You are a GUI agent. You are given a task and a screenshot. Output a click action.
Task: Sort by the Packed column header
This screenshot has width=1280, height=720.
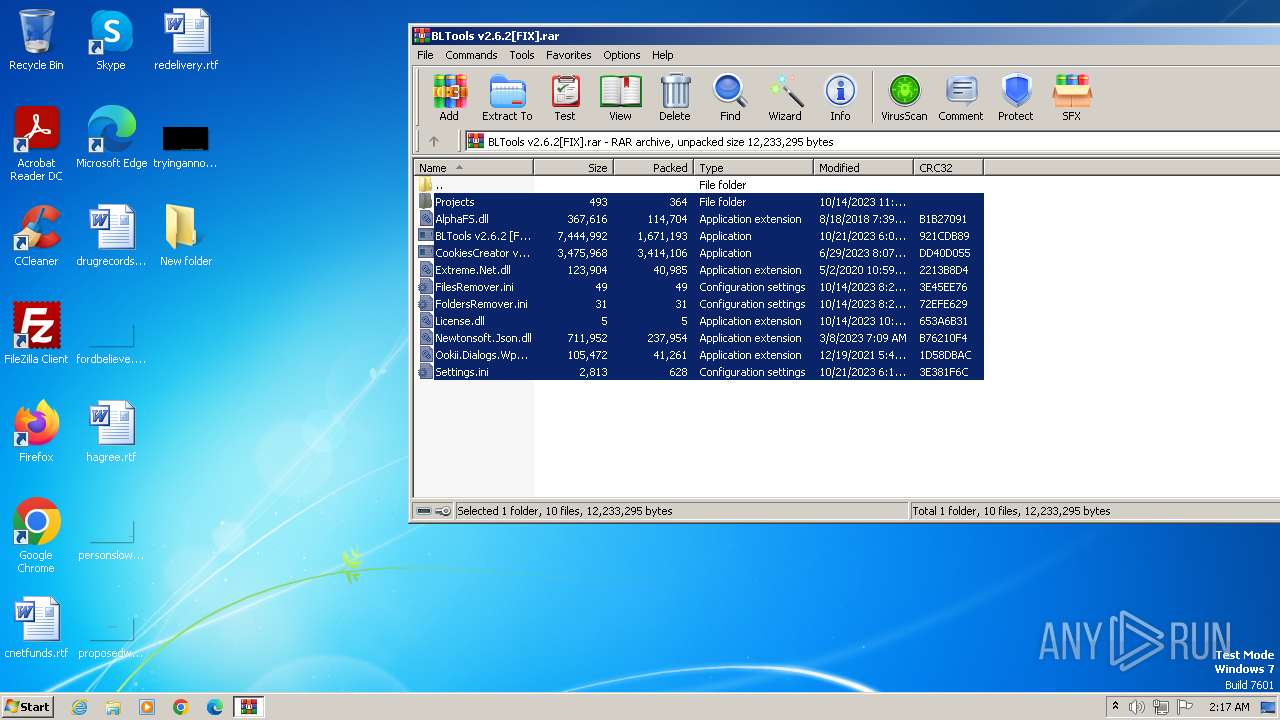point(653,168)
